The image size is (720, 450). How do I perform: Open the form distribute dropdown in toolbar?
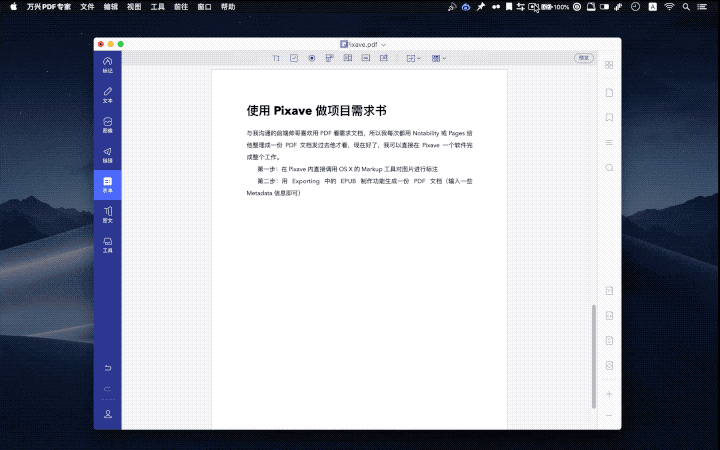pos(439,59)
